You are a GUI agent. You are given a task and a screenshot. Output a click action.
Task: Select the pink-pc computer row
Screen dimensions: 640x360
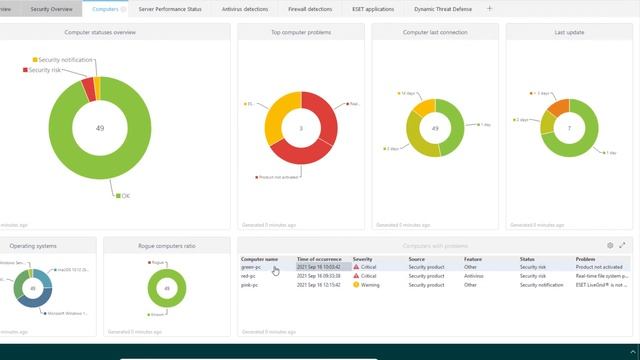click(435, 285)
